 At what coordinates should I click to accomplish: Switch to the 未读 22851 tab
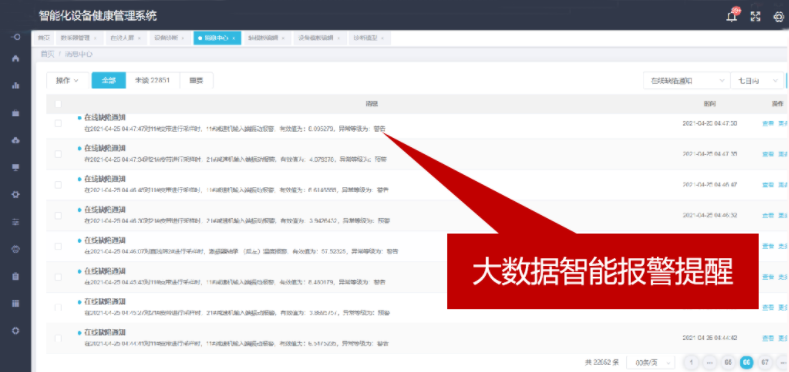point(152,81)
